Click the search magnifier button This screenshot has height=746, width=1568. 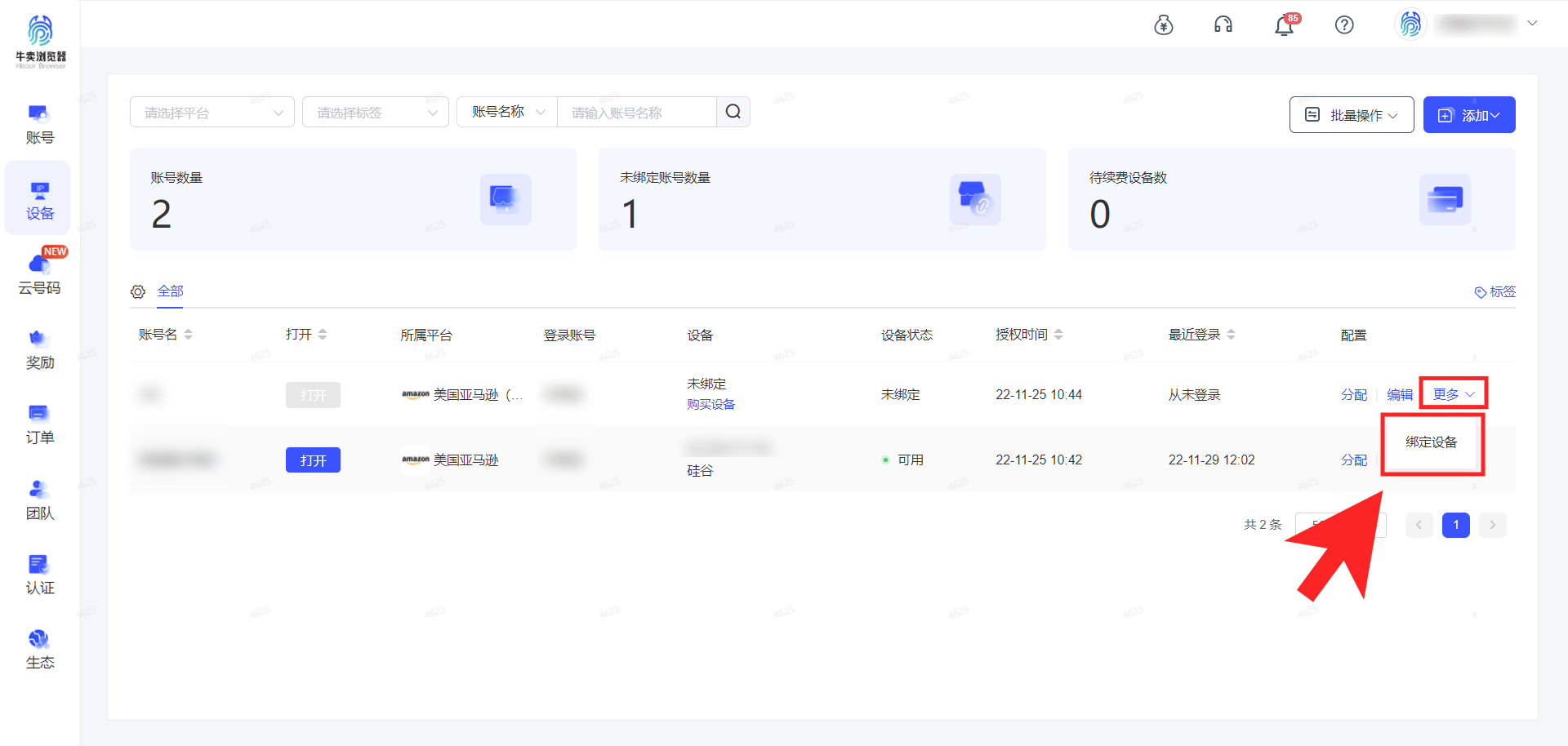pos(733,112)
